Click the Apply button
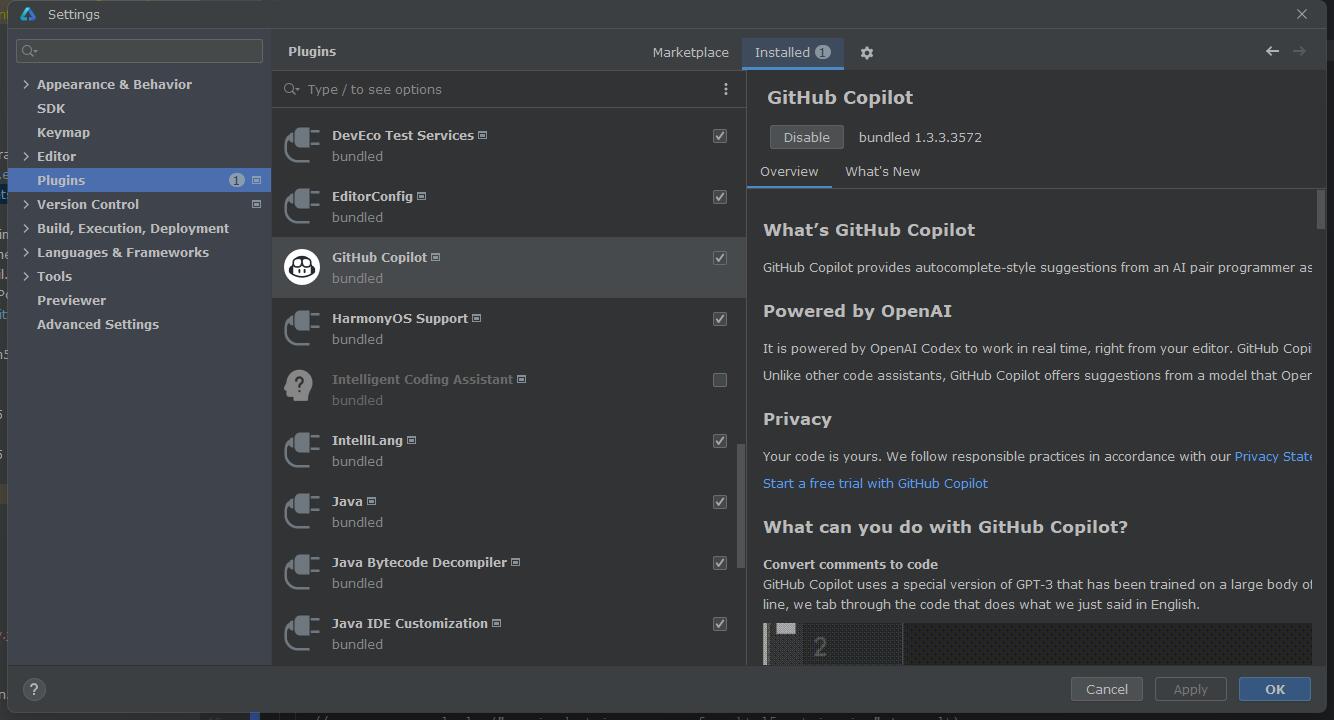Screen dimensions: 1334x720 [x=1190, y=689]
